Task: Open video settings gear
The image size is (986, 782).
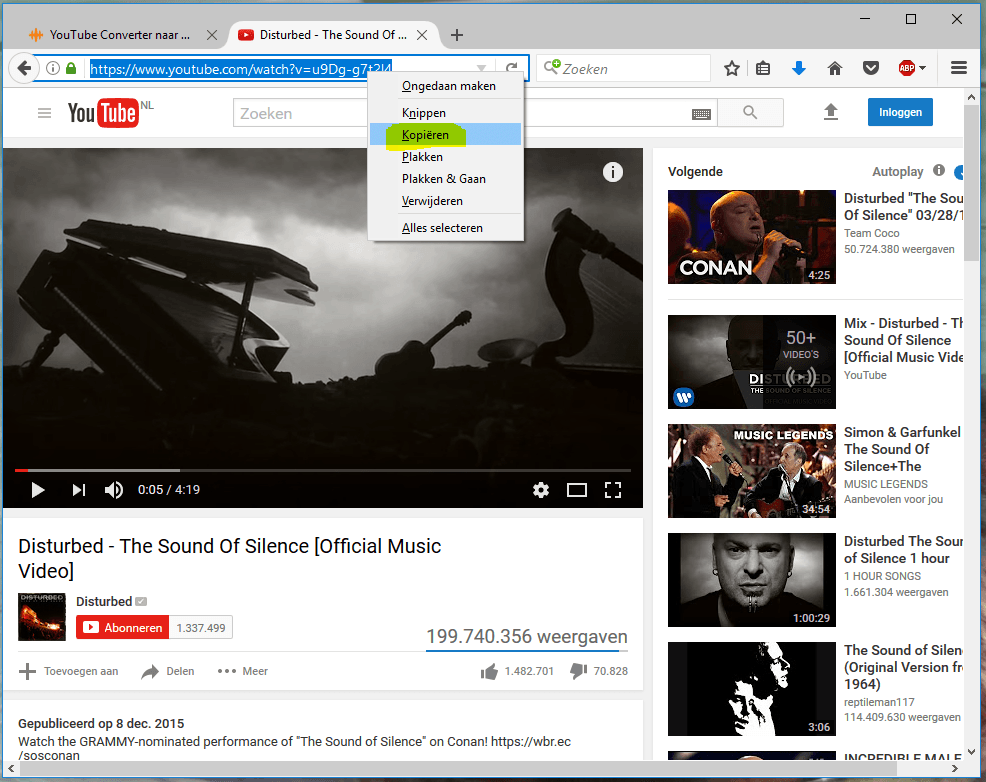Action: point(541,490)
